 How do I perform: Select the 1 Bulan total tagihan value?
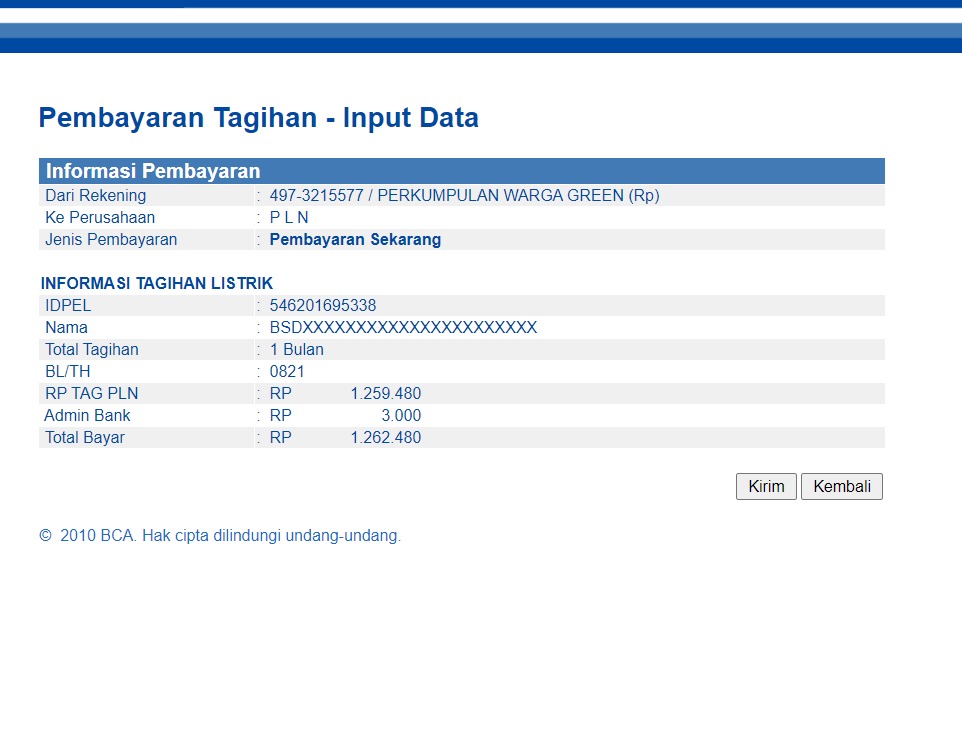tap(297, 350)
